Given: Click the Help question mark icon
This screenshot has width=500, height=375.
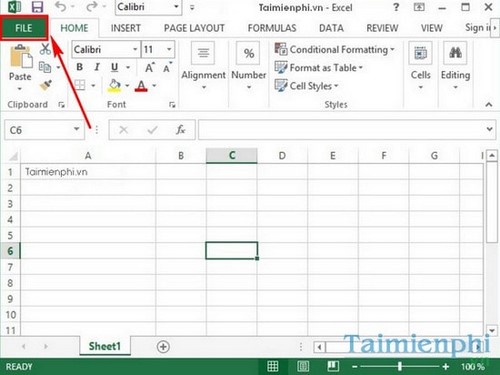Looking at the screenshot, I should (396, 7).
